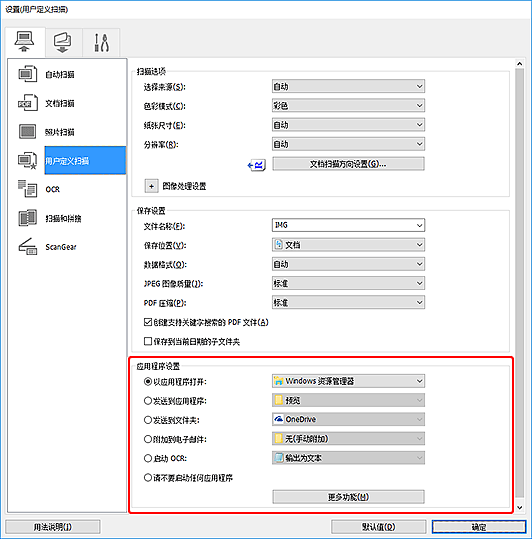The width and height of the screenshot is (532, 539).
Task: Select 扫描和拼接 label in the list
Action: (63, 218)
